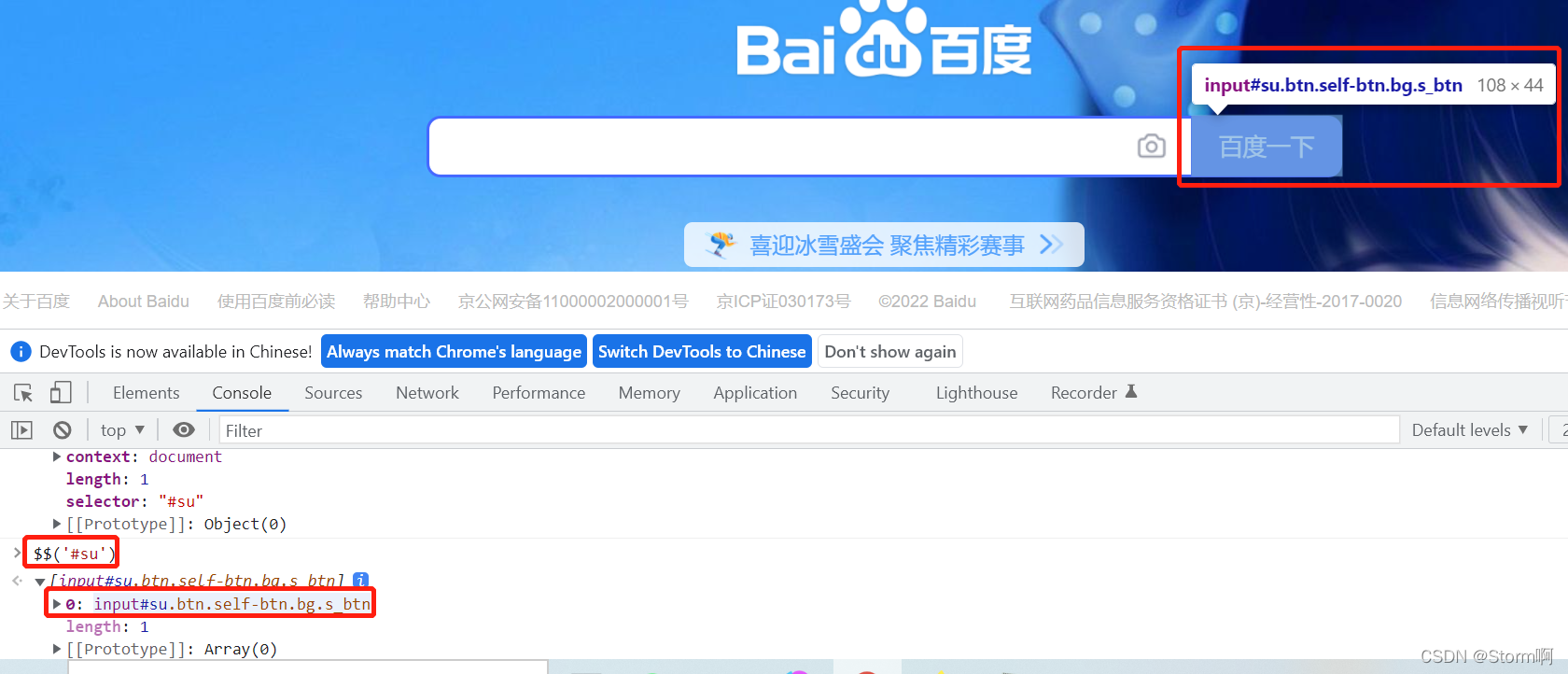The image size is (1568, 674).
Task: Click the Baidu logo
Action: (884, 39)
